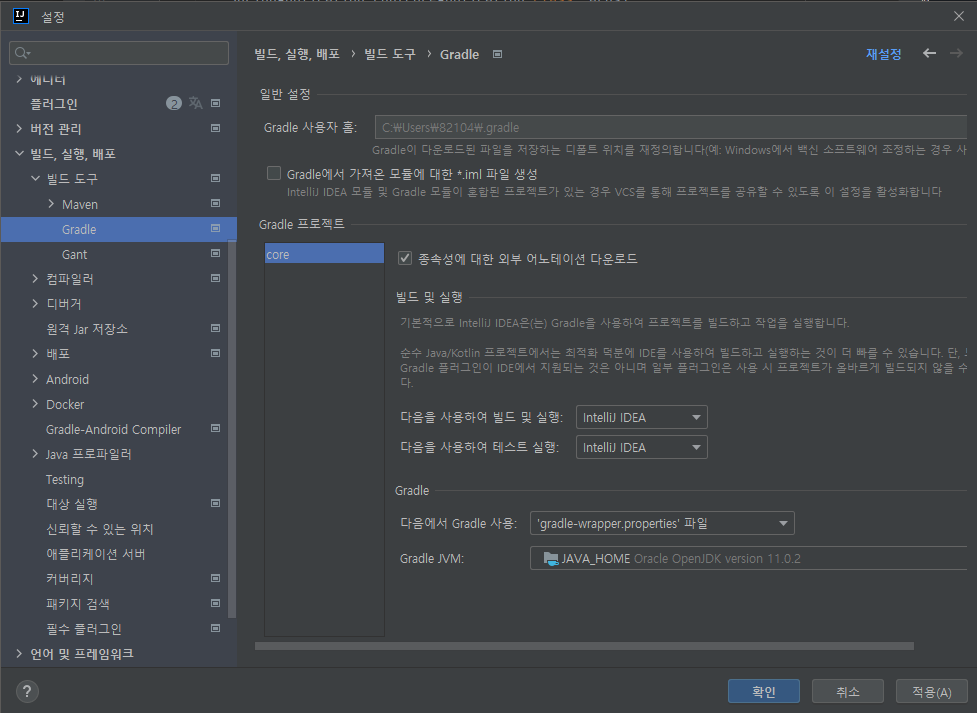The image size is (977, 713).
Task: Go back with the left arrow
Action: click(929, 54)
